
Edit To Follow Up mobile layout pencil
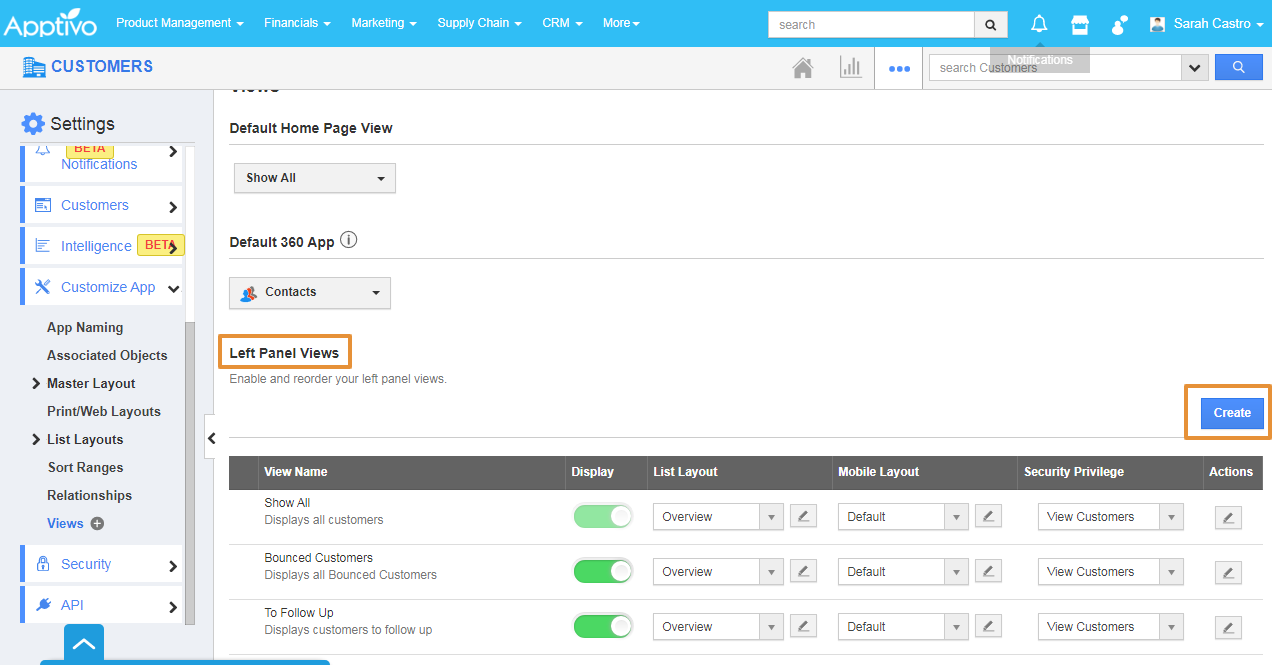pyautogui.click(x=987, y=626)
